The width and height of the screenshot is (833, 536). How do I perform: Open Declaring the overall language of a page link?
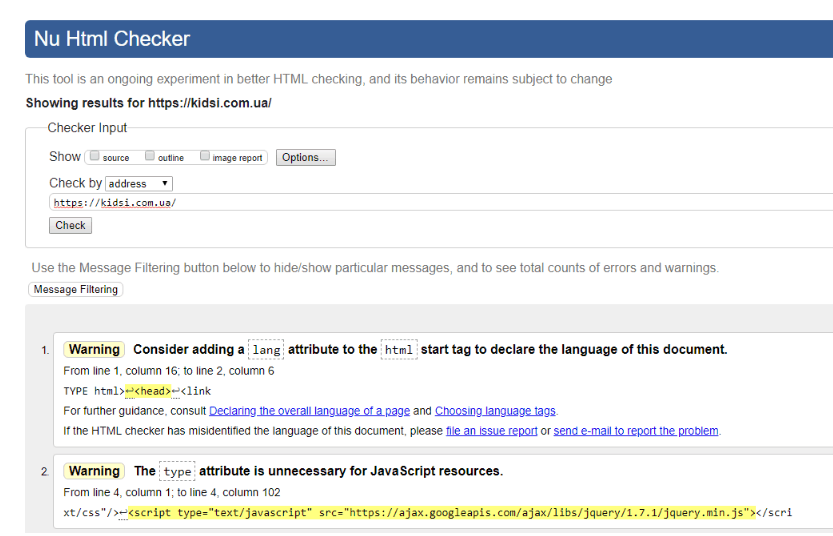(x=309, y=411)
